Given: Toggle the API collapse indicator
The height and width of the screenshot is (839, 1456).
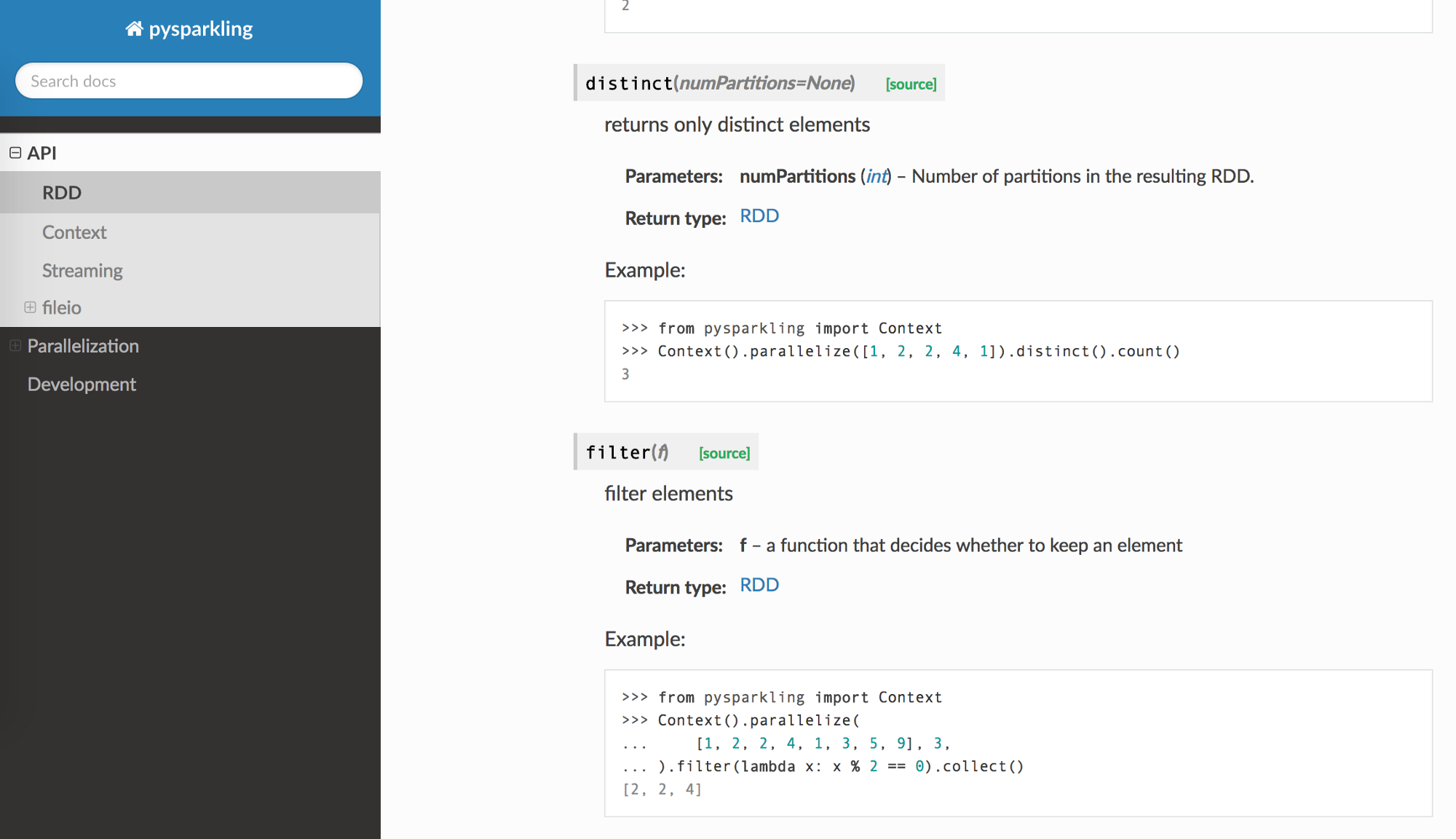Looking at the screenshot, I should (16, 152).
